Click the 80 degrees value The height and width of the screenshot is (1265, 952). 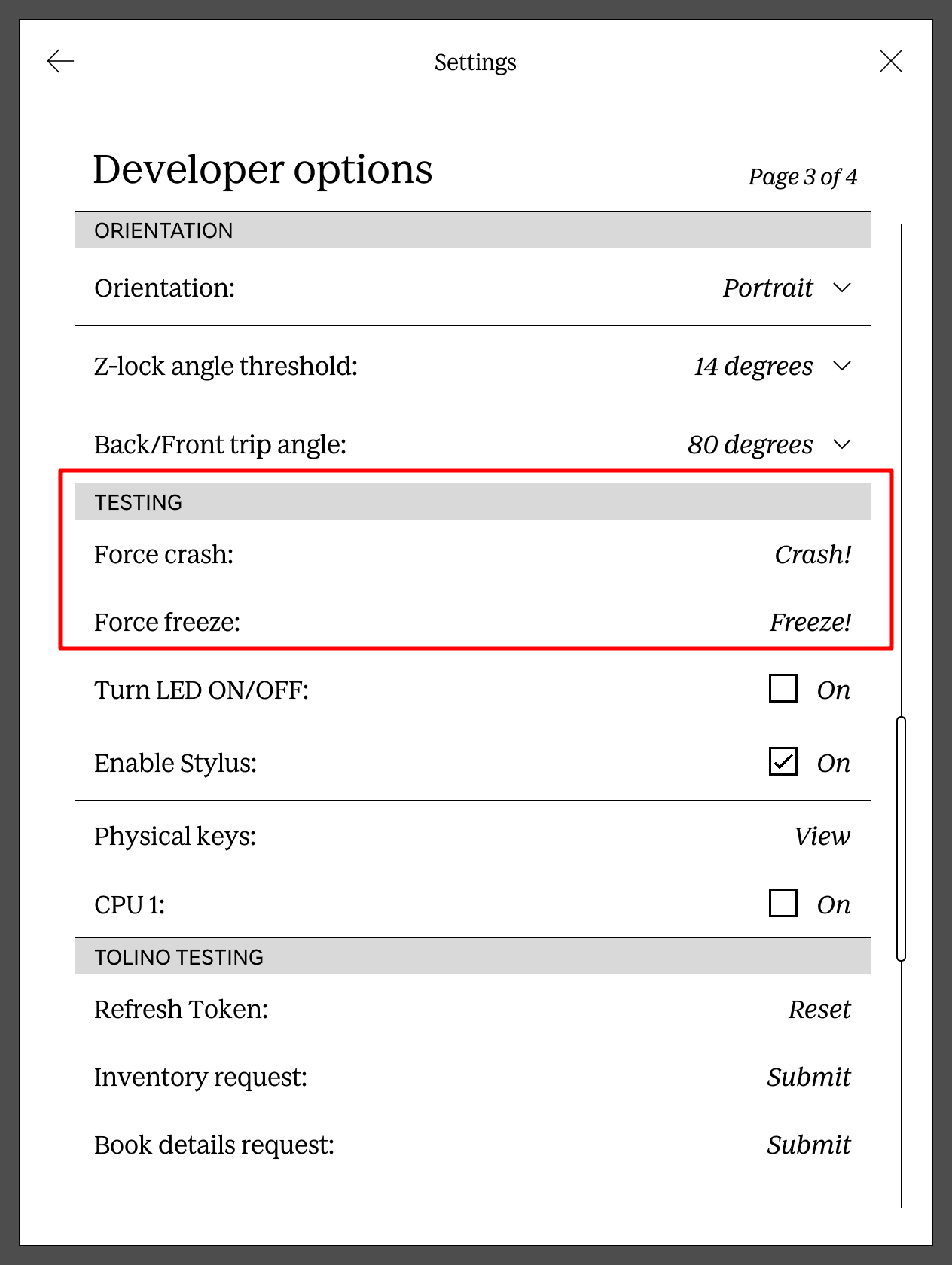point(750,444)
